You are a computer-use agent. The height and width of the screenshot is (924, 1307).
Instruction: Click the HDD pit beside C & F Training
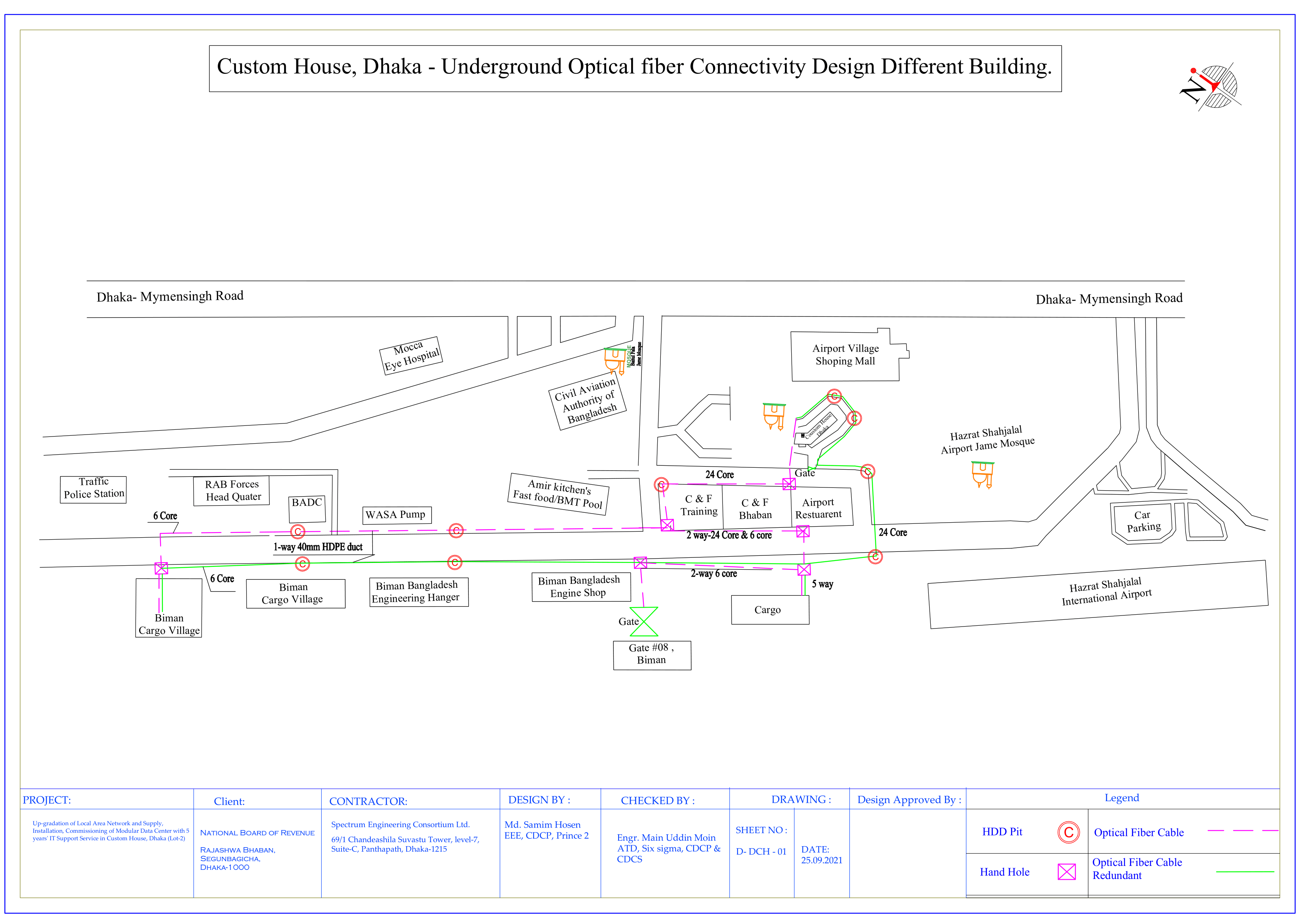pyautogui.click(x=661, y=485)
